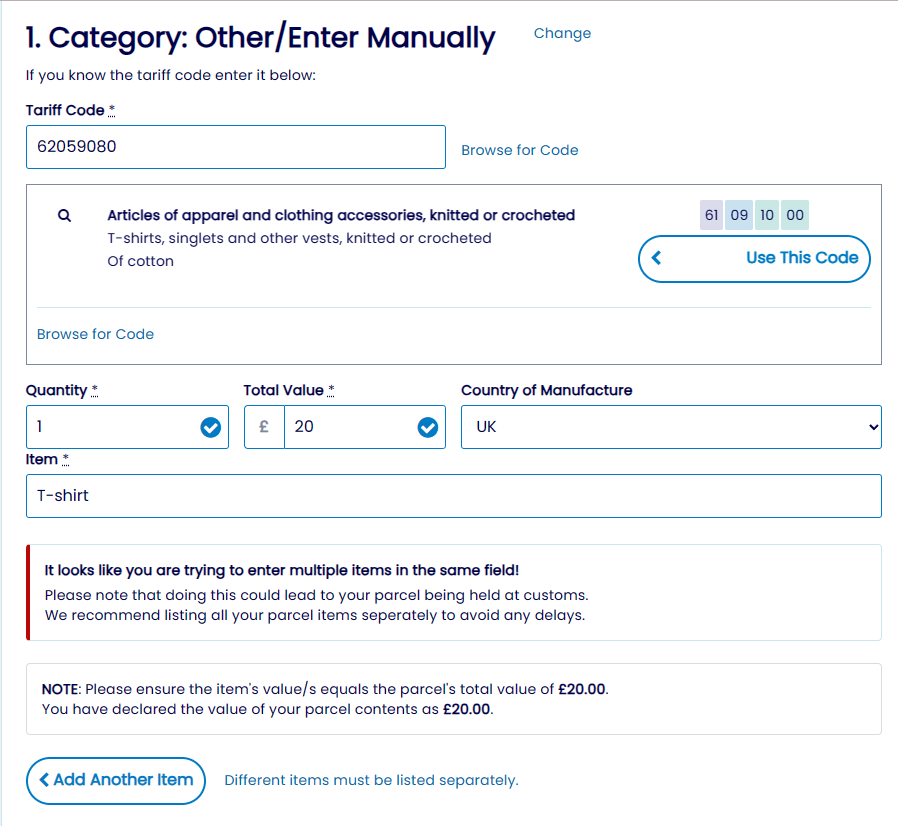Click Browse for Code below tariff result
The height and width of the screenshot is (826, 898).
point(95,334)
